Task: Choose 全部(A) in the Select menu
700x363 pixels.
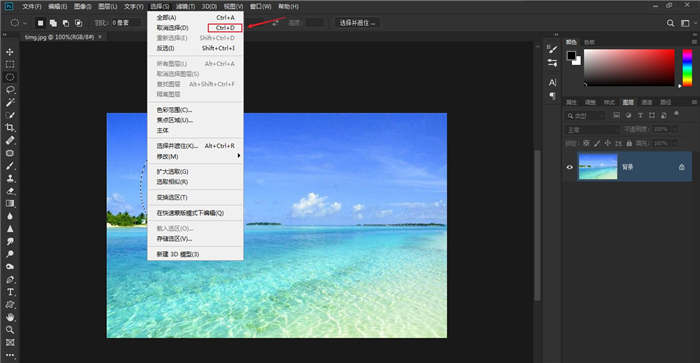Action: [x=196, y=17]
